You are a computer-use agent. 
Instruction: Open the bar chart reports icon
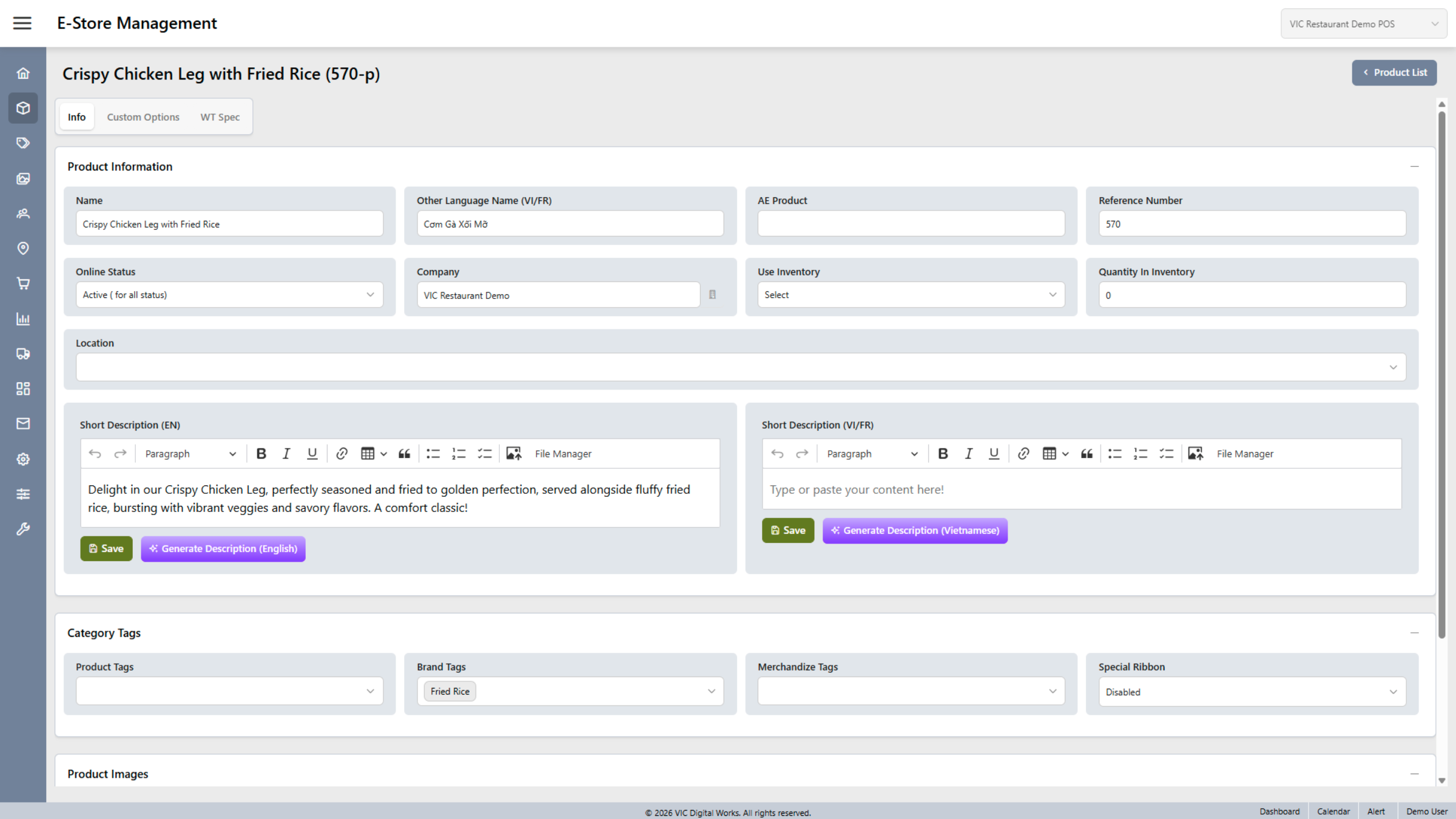23,318
